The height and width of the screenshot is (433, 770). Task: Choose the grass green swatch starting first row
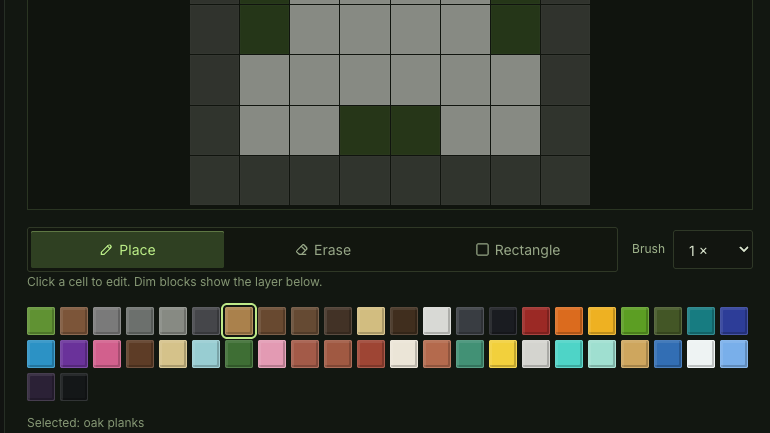tap(41, 321)
